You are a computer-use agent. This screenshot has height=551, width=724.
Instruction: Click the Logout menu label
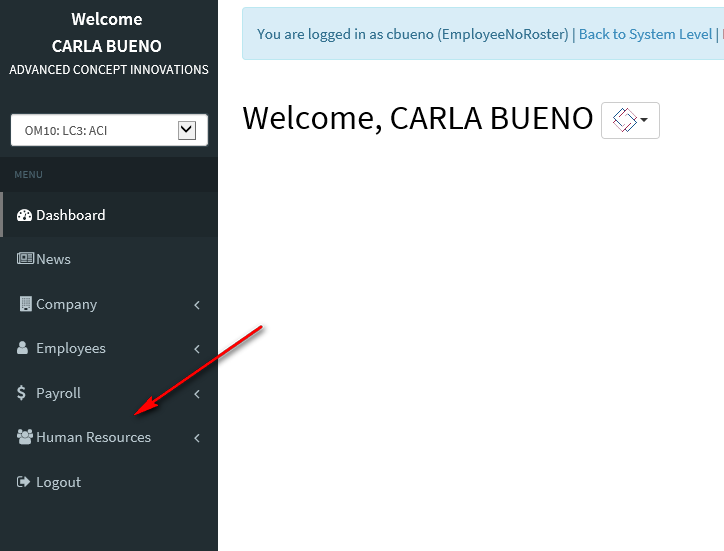click(58, 482)
